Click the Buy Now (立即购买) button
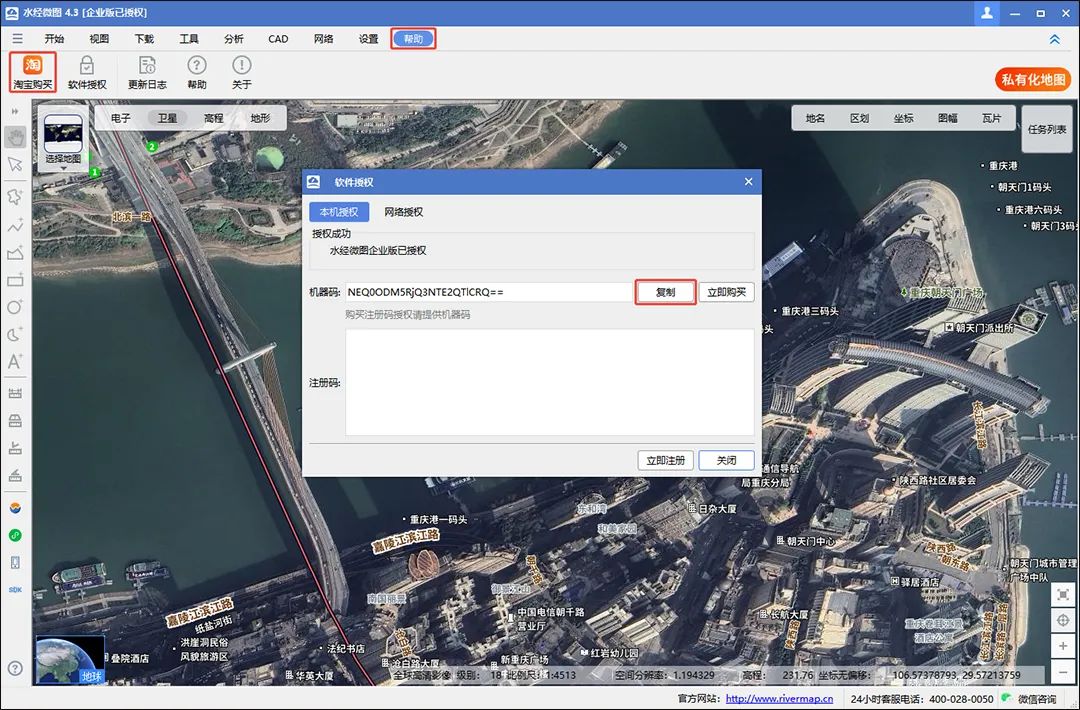 727,292
